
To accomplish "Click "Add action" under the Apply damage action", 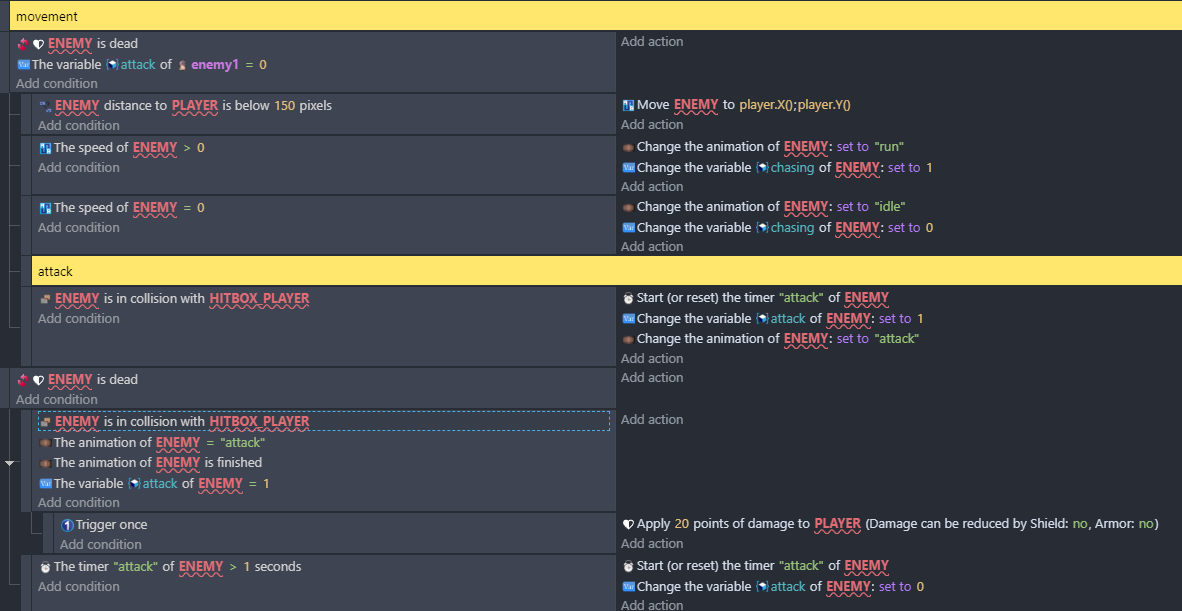I will [652, 544].
